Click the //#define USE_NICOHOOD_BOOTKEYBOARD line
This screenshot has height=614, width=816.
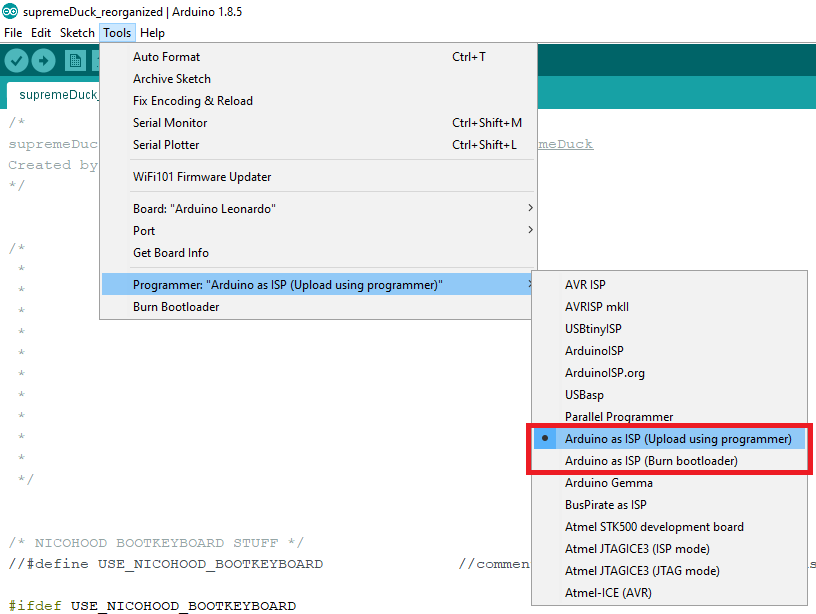point(165,564)
